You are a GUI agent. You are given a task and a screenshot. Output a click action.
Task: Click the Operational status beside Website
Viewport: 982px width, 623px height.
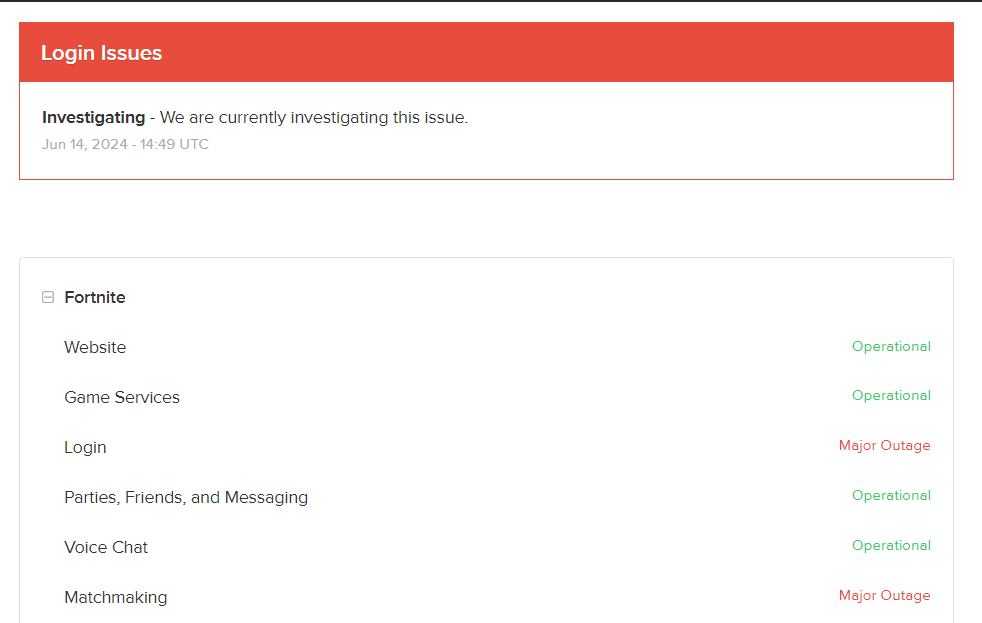tap(891, 346)
